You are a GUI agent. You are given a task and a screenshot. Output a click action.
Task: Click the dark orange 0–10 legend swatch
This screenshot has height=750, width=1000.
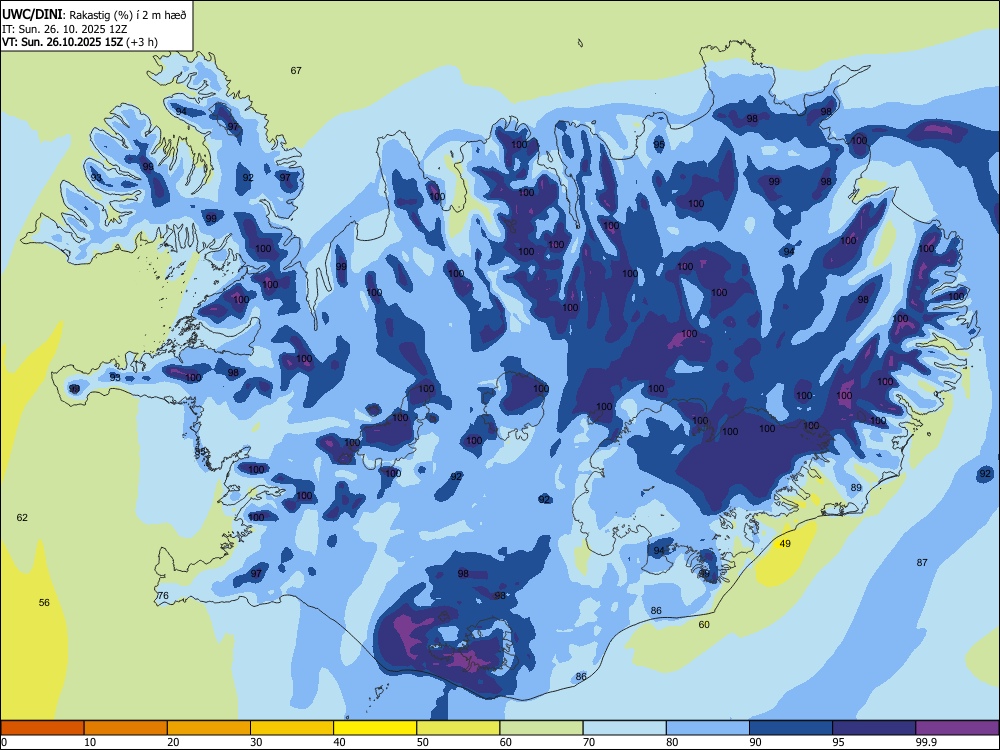[x=42, y=728]
